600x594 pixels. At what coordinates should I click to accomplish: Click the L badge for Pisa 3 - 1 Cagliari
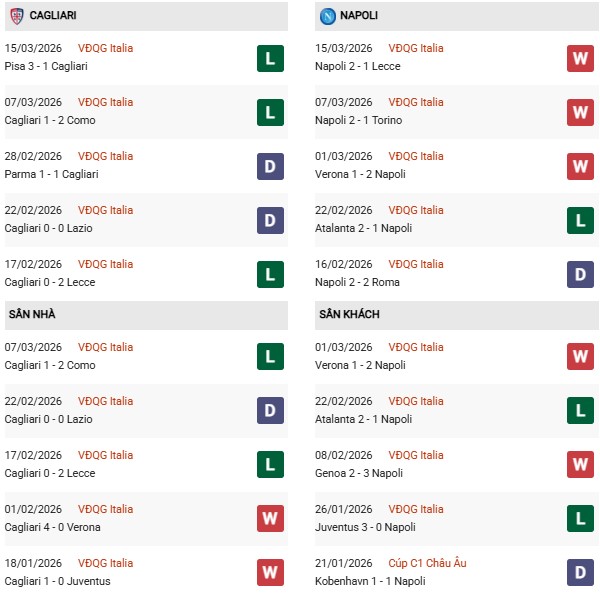pyautogui.click(x=269, y=58)
